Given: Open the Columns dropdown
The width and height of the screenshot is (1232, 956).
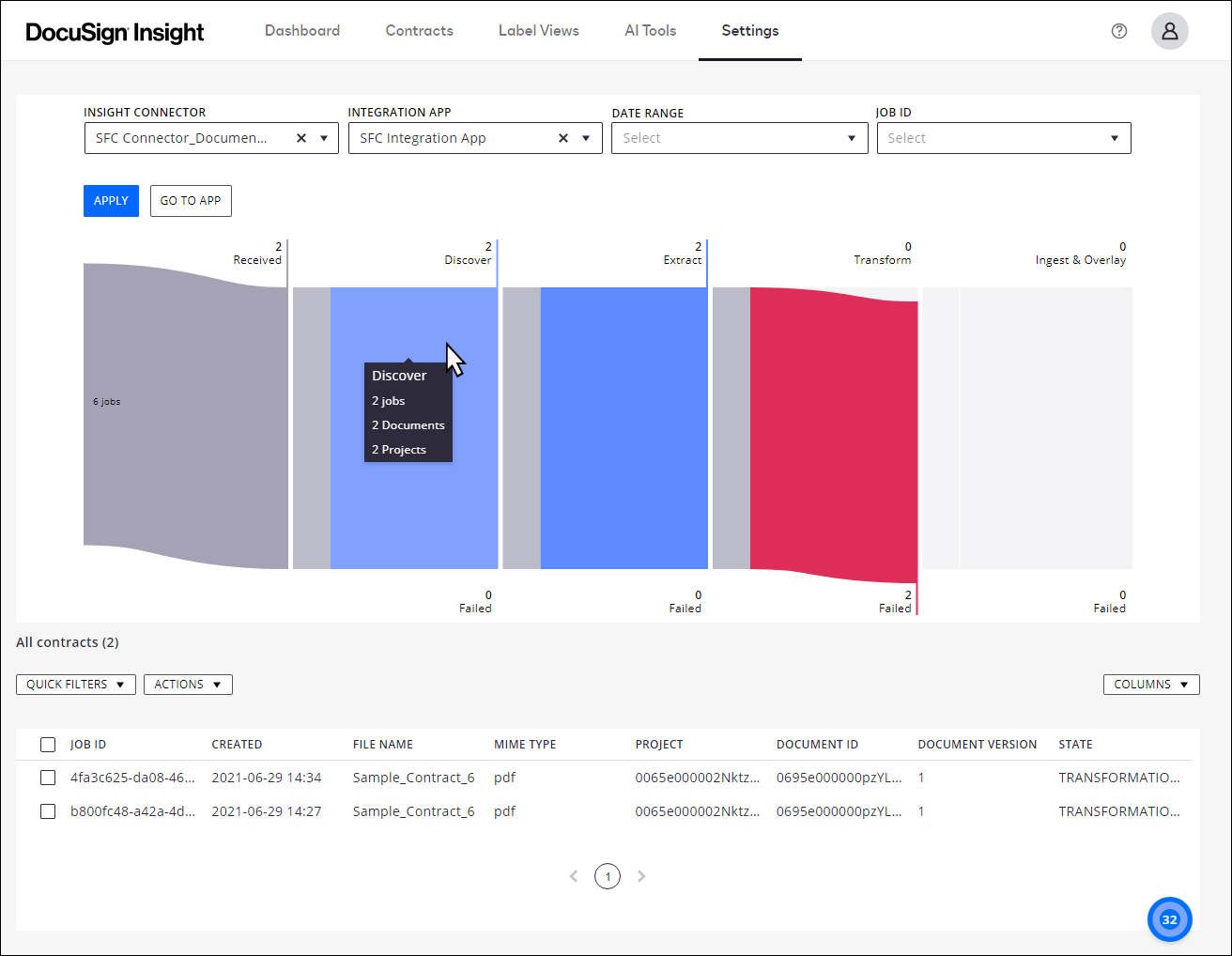Looking at the screenshot, I should click(x=1151, y=685).
